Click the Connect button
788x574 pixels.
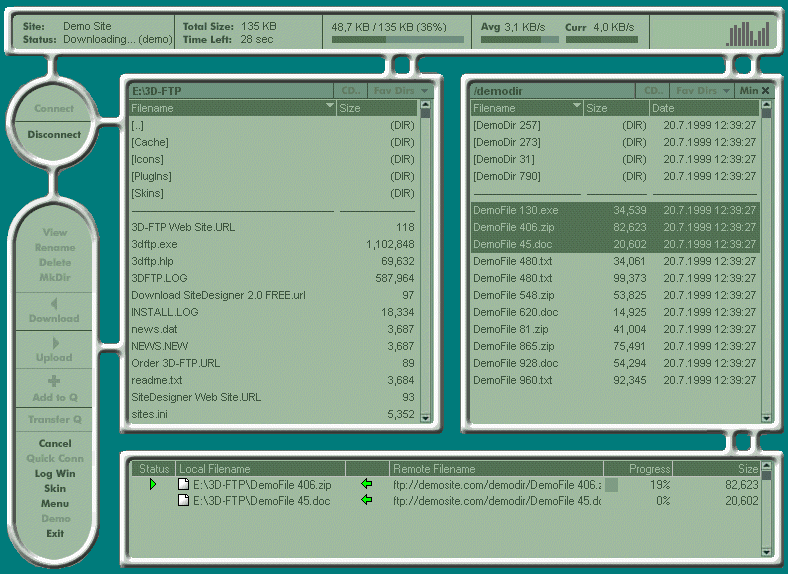54,109
